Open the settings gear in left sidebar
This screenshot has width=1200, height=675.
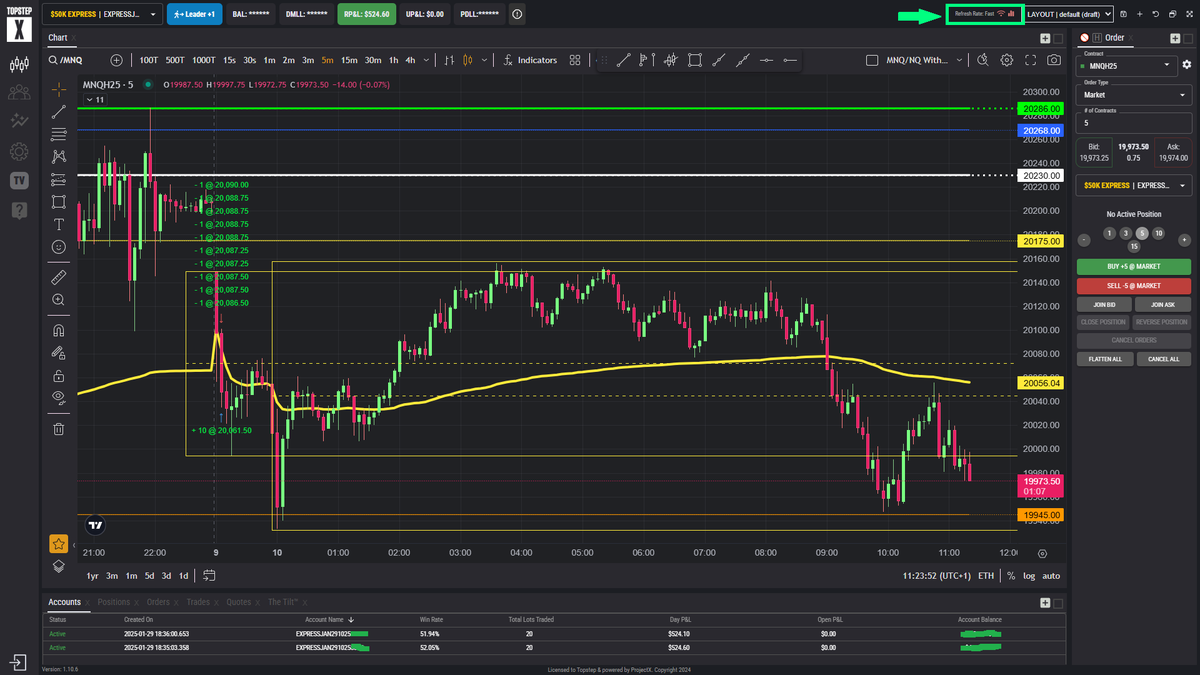point(19,152)
